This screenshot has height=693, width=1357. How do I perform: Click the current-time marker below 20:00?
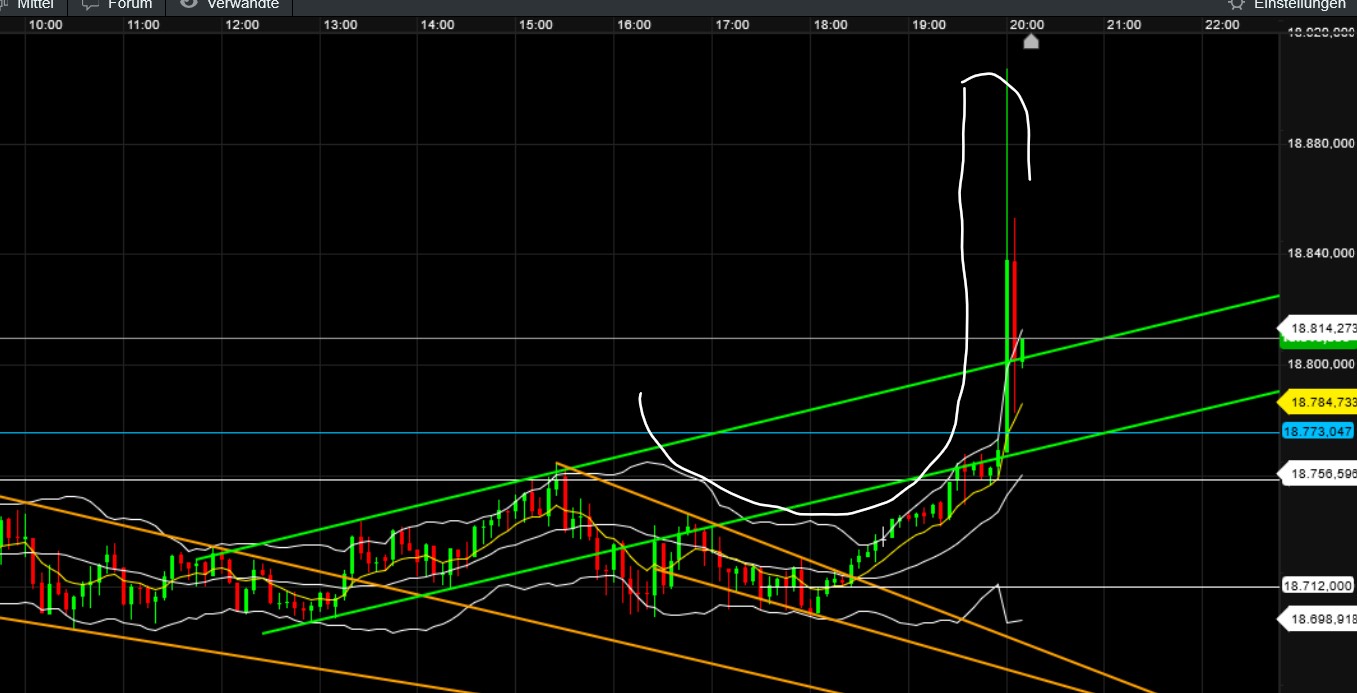[1031, 41]
